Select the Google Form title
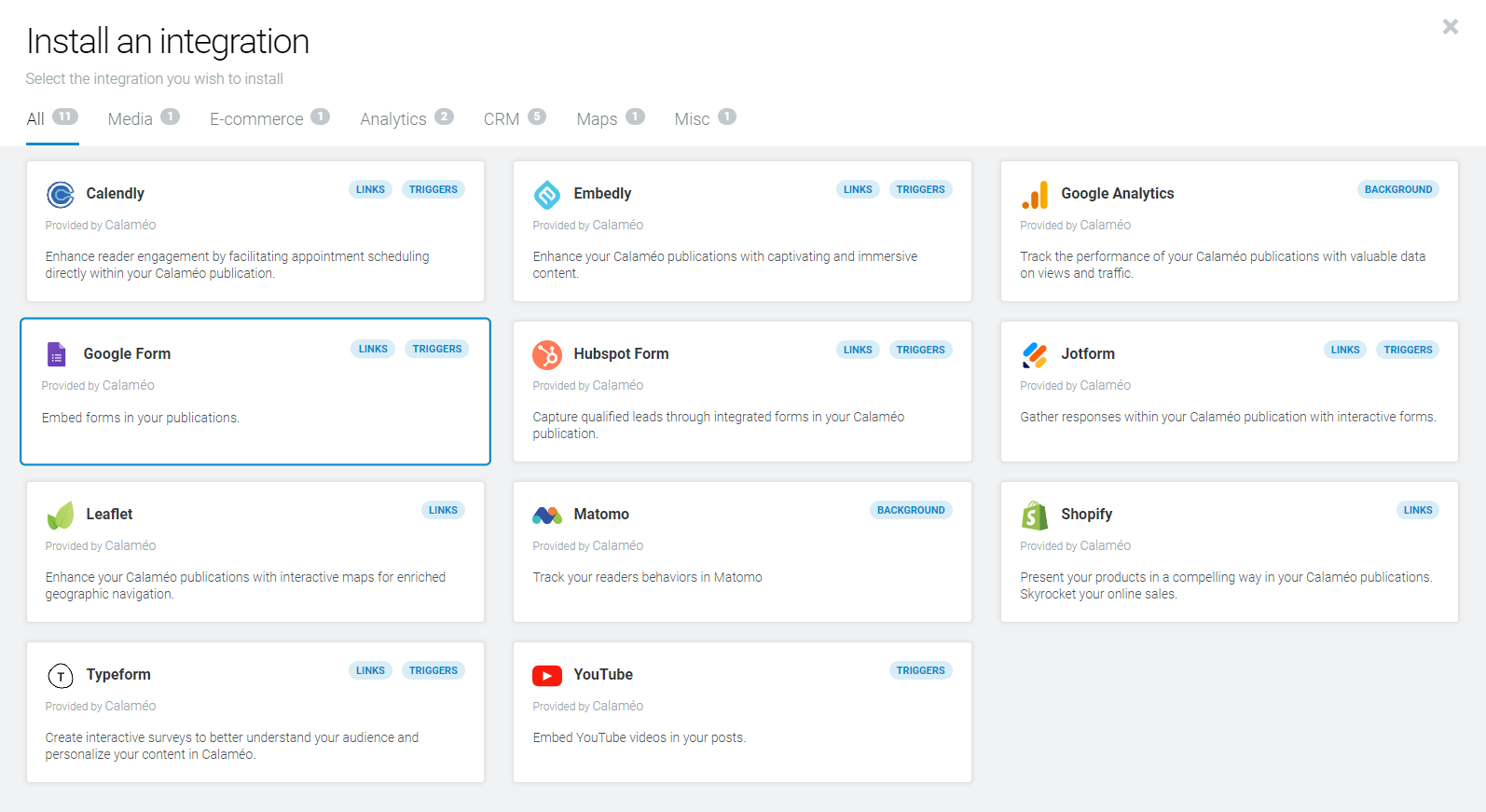 click(x=127, y=354)
